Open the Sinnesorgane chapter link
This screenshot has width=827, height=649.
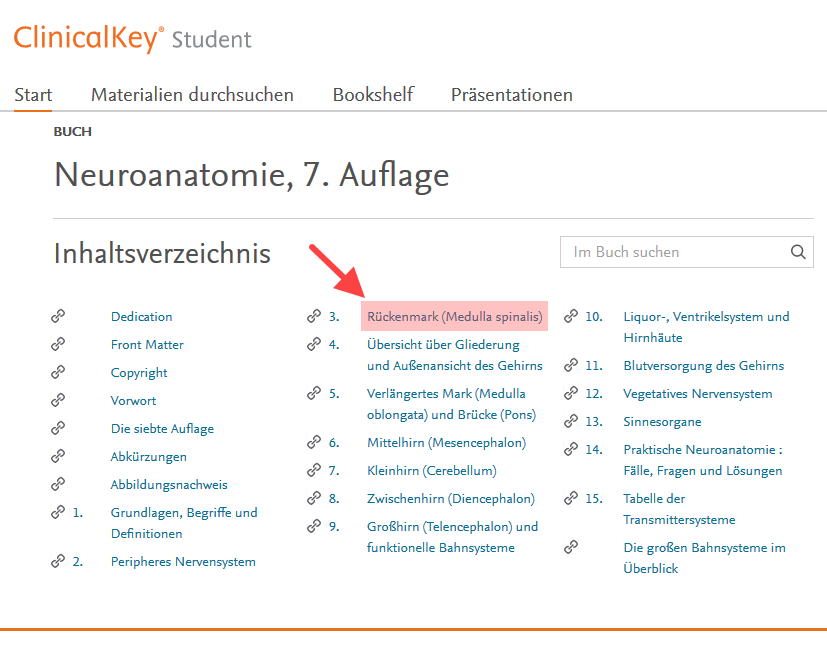click(x=662, y=422)
